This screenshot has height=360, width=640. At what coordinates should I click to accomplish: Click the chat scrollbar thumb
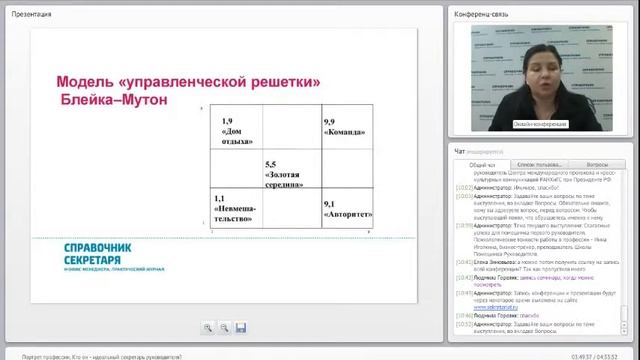(624, 313)
